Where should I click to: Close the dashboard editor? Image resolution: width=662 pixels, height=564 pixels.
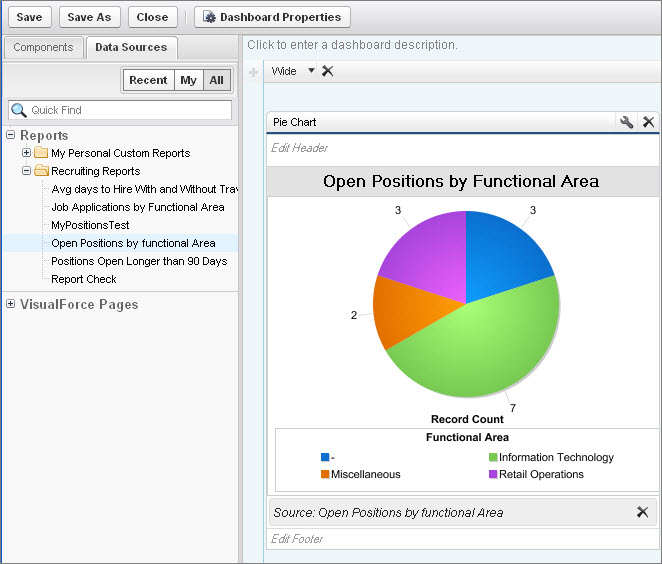(152, 17)
